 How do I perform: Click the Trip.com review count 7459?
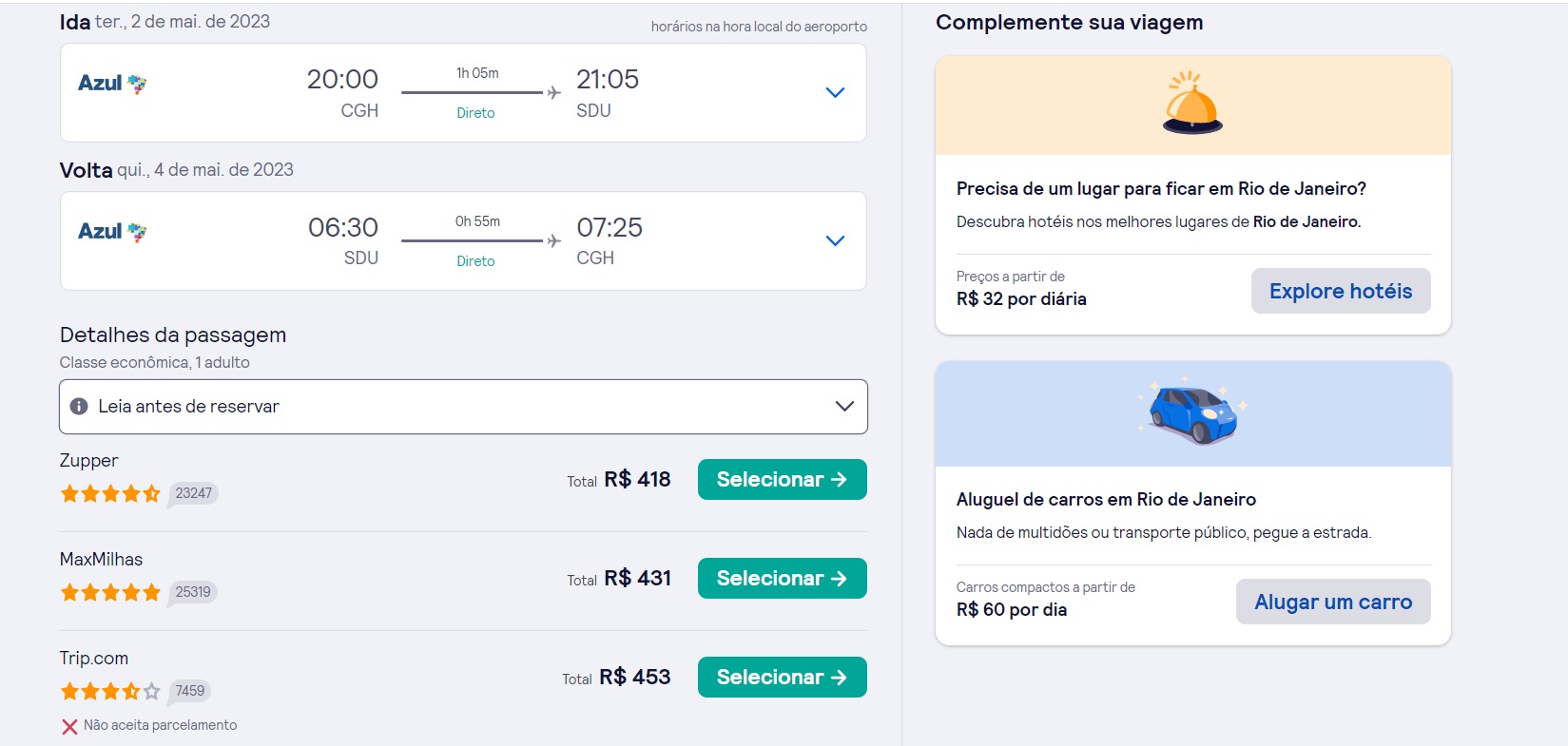point(190,691)
